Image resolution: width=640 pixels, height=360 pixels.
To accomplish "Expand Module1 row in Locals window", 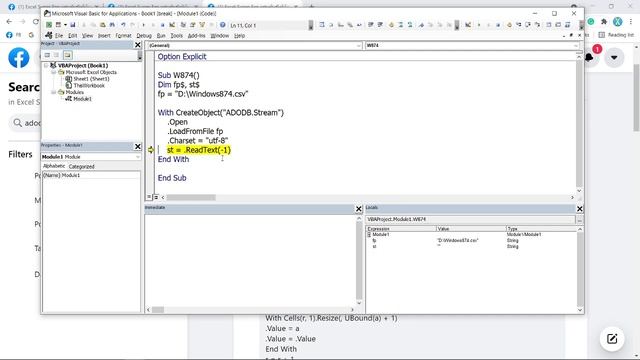I will coord(369,235).
